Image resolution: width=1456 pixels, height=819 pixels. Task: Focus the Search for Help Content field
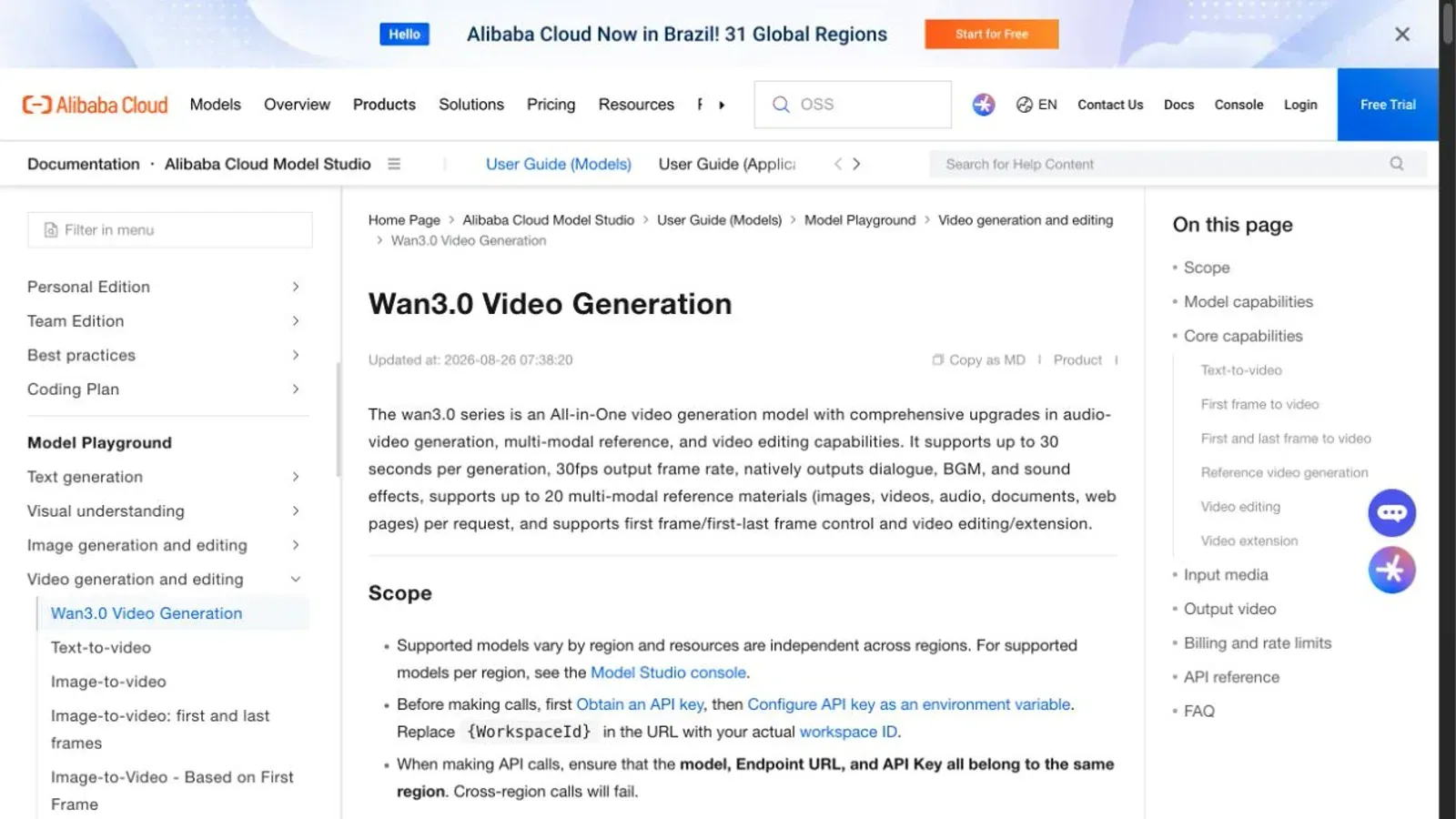[1178, 164]
